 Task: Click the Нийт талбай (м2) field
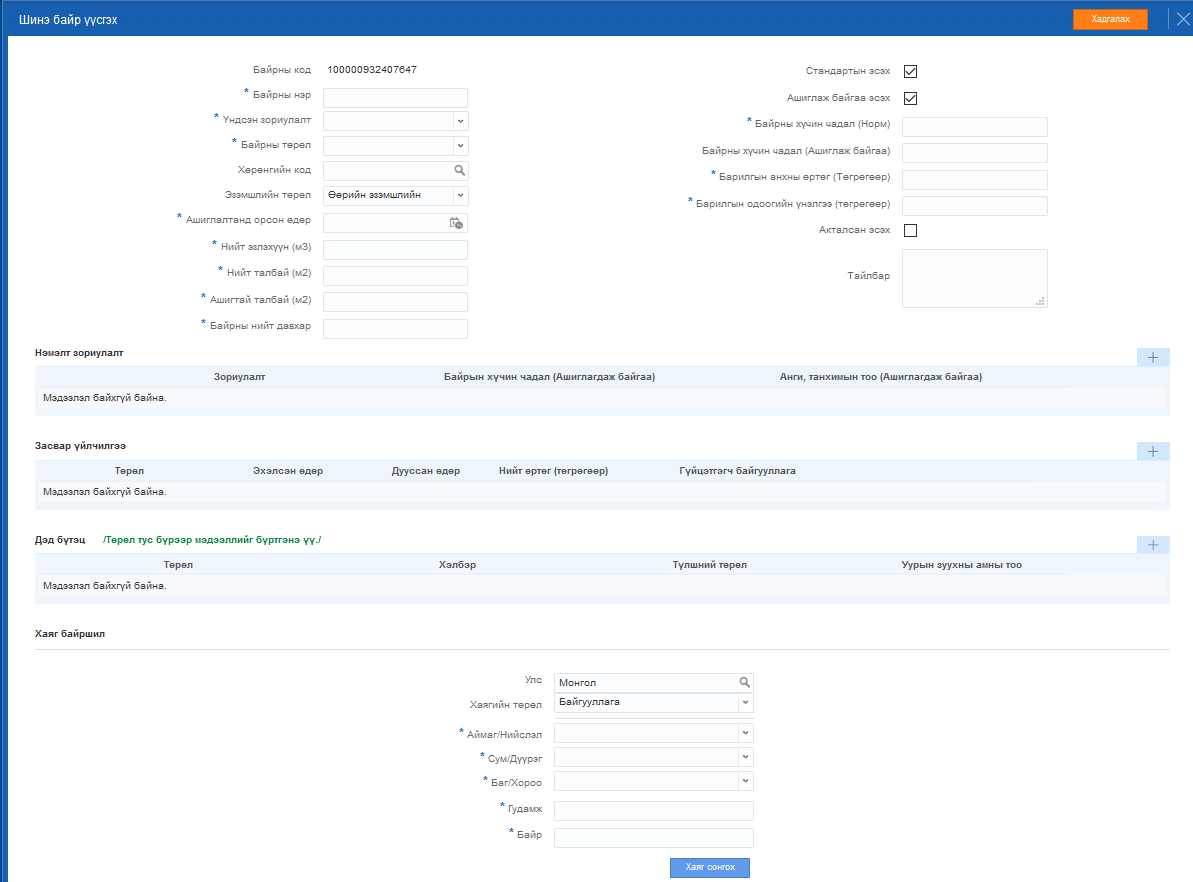395,275
